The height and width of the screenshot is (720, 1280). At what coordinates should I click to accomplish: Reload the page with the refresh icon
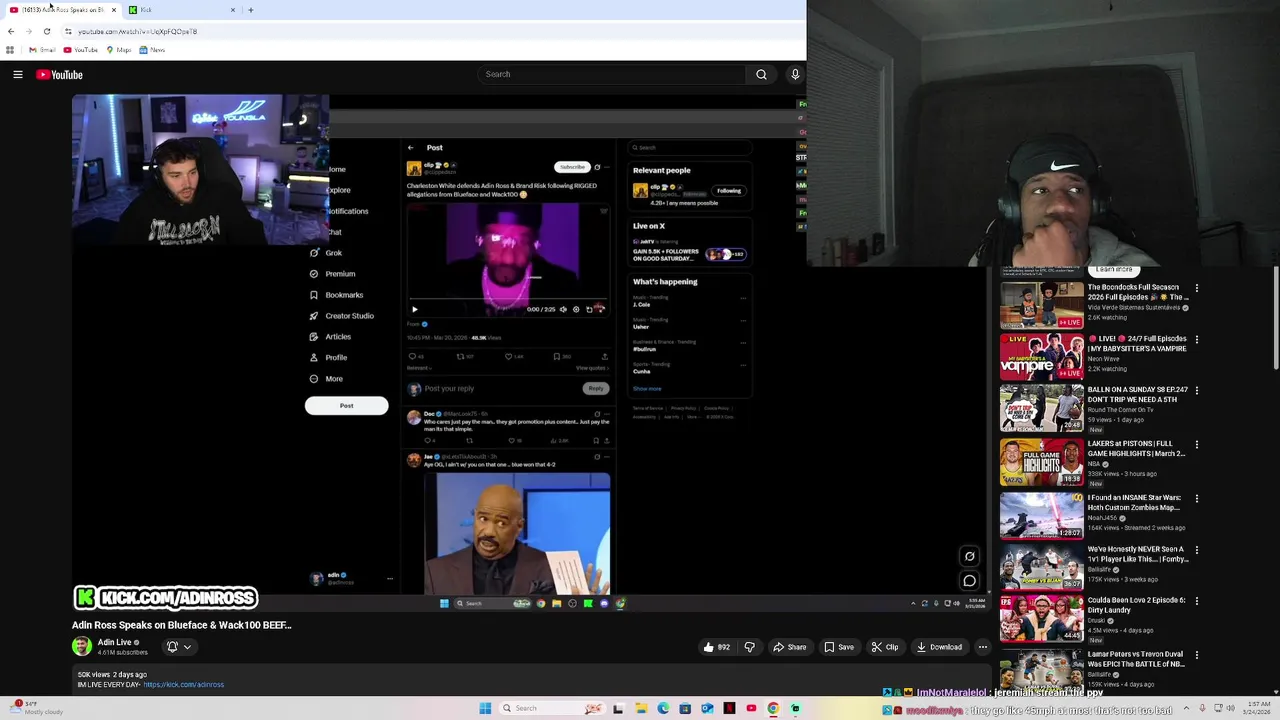pyautogui.click(x=46, y=31)
